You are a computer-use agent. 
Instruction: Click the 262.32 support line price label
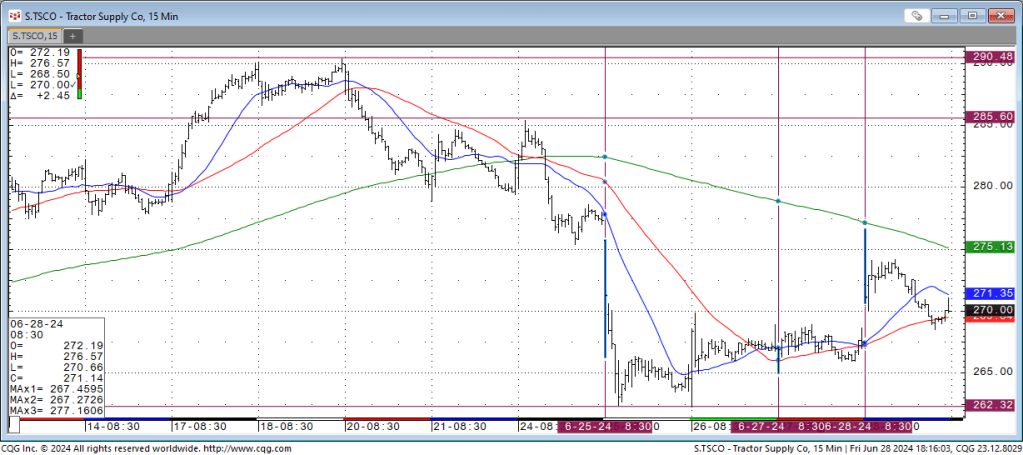[x=992, y=405]
